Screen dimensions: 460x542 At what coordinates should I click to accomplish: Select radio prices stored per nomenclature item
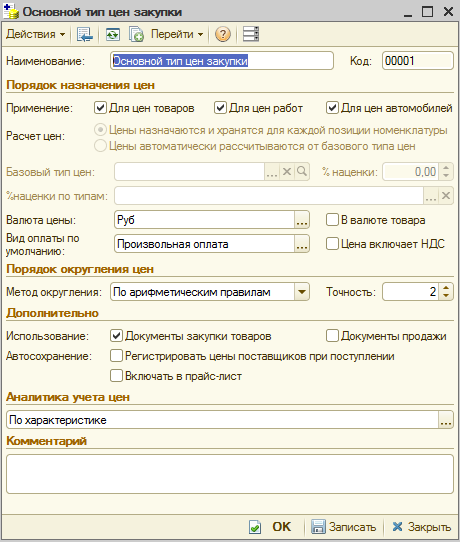tap(100, 130)
